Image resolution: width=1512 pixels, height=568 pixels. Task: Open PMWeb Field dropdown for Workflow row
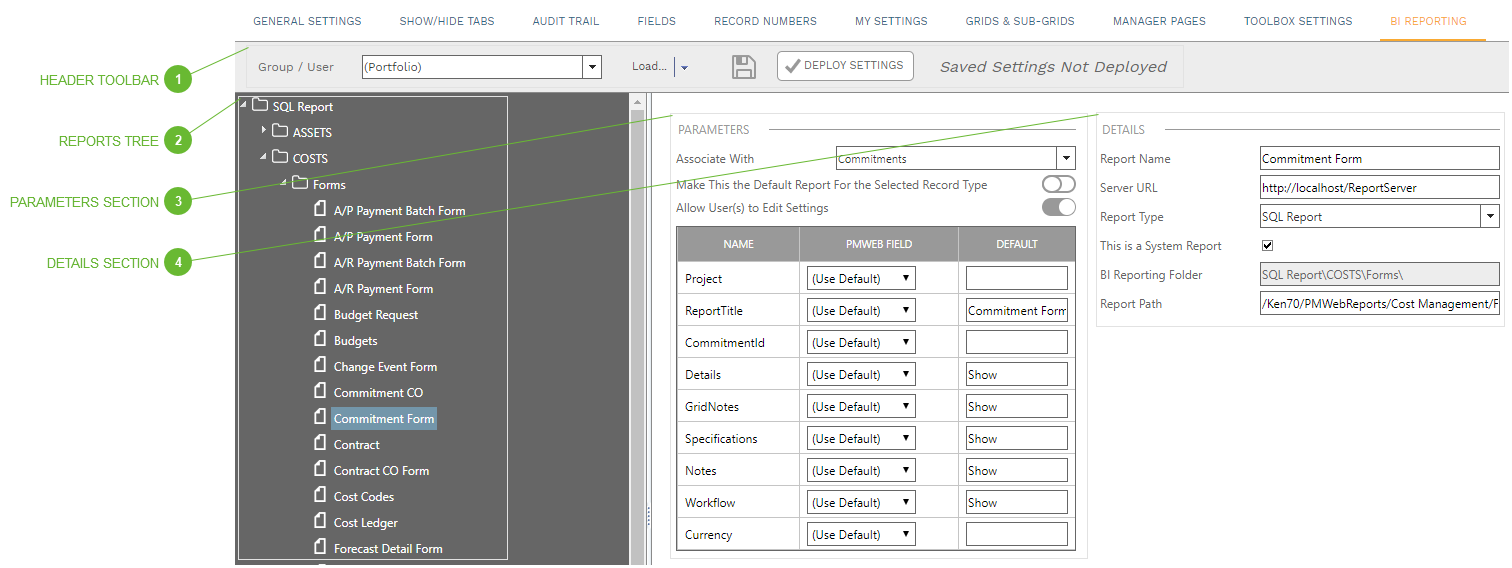(x=861, y=502)
